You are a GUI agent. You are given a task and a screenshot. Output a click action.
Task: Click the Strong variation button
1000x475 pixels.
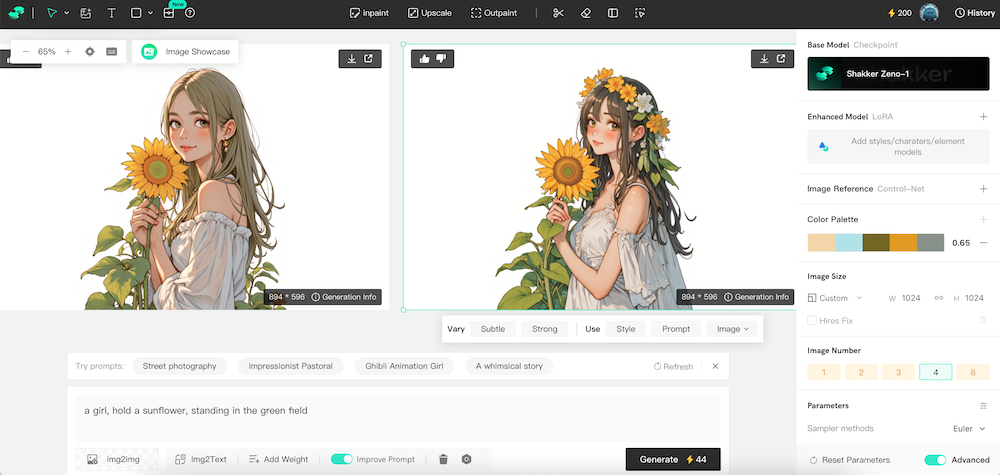pos(544,329)
